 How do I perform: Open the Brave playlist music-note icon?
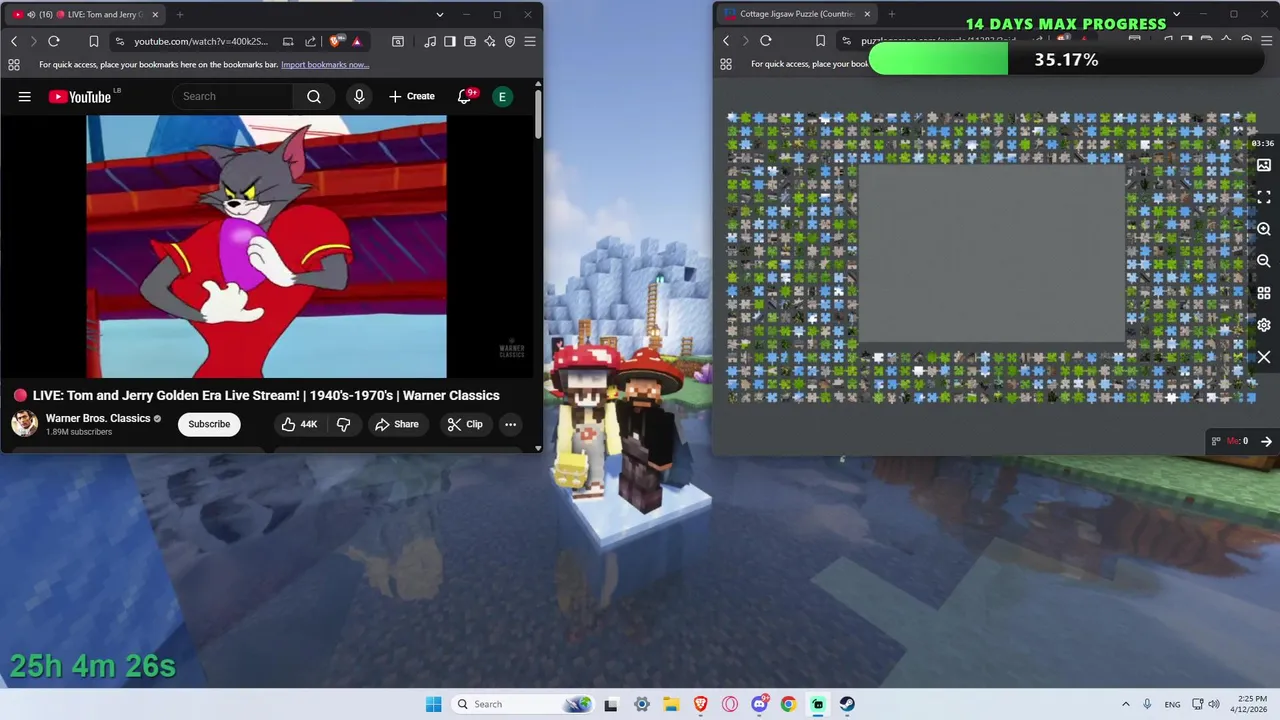coord(430,41)
